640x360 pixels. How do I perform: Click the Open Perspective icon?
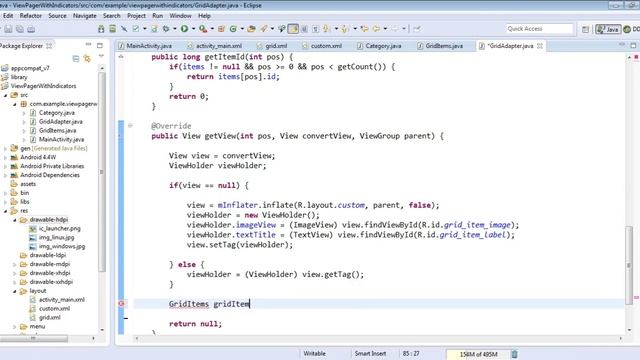585,29
